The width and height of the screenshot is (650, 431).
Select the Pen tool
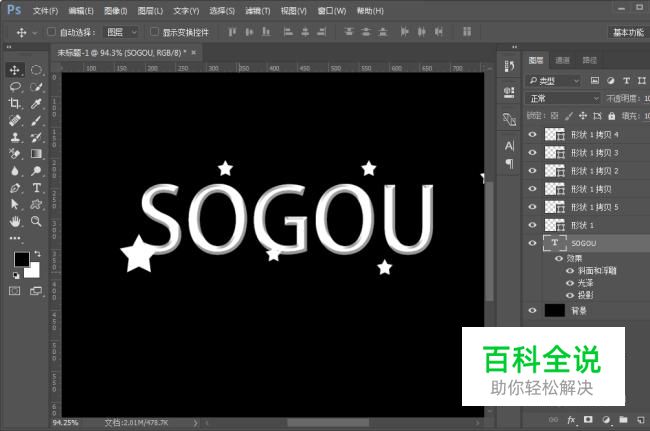tap(15, 188)
